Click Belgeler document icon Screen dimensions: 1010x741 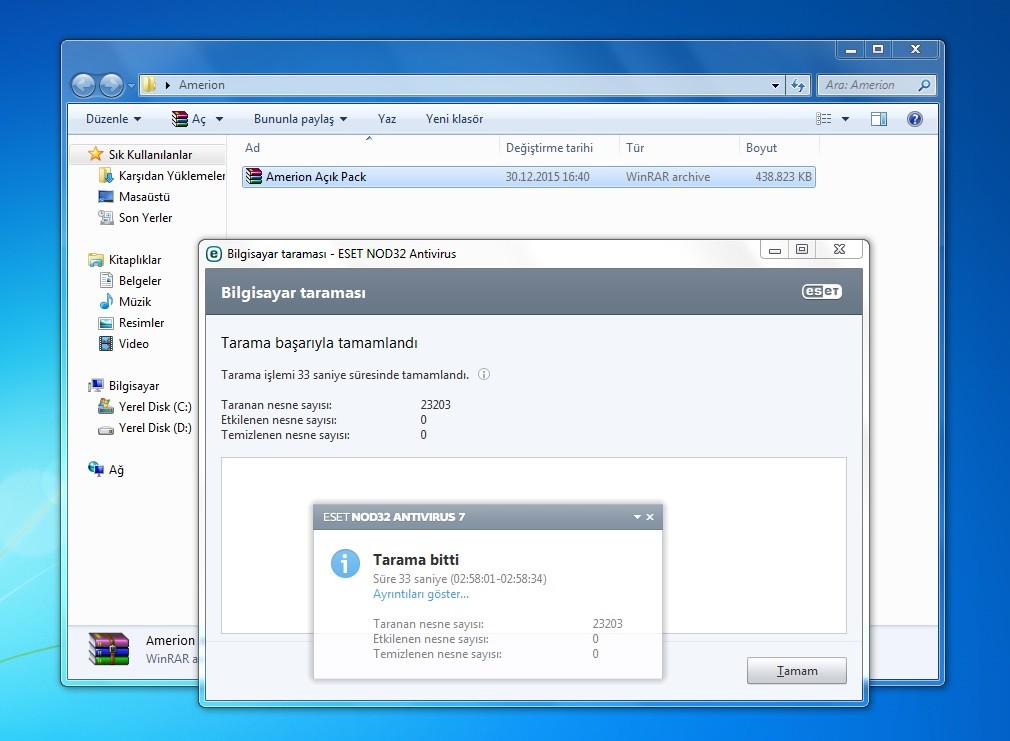(106, 280)
